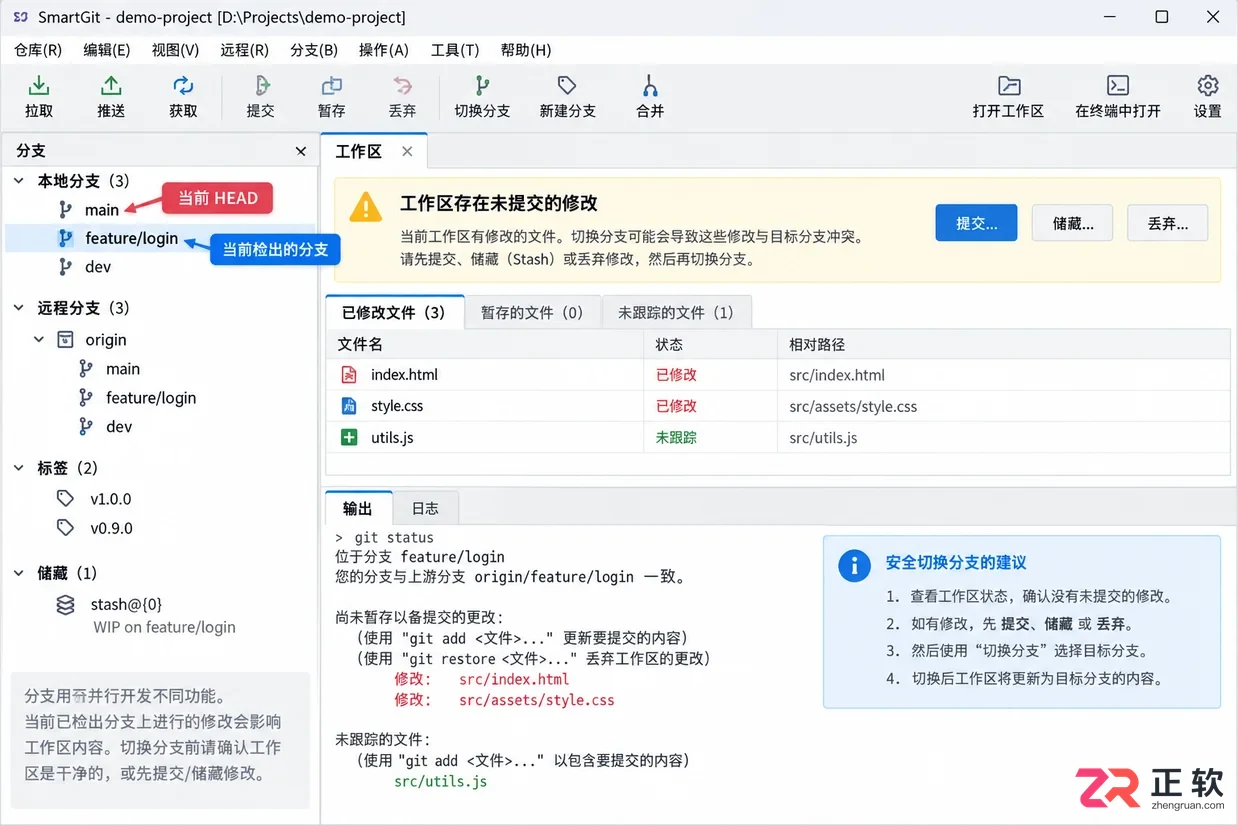The width and height of the screenshot is (1238, 825).
Task: Close the 工作区 tab
Action: point(407,151)
